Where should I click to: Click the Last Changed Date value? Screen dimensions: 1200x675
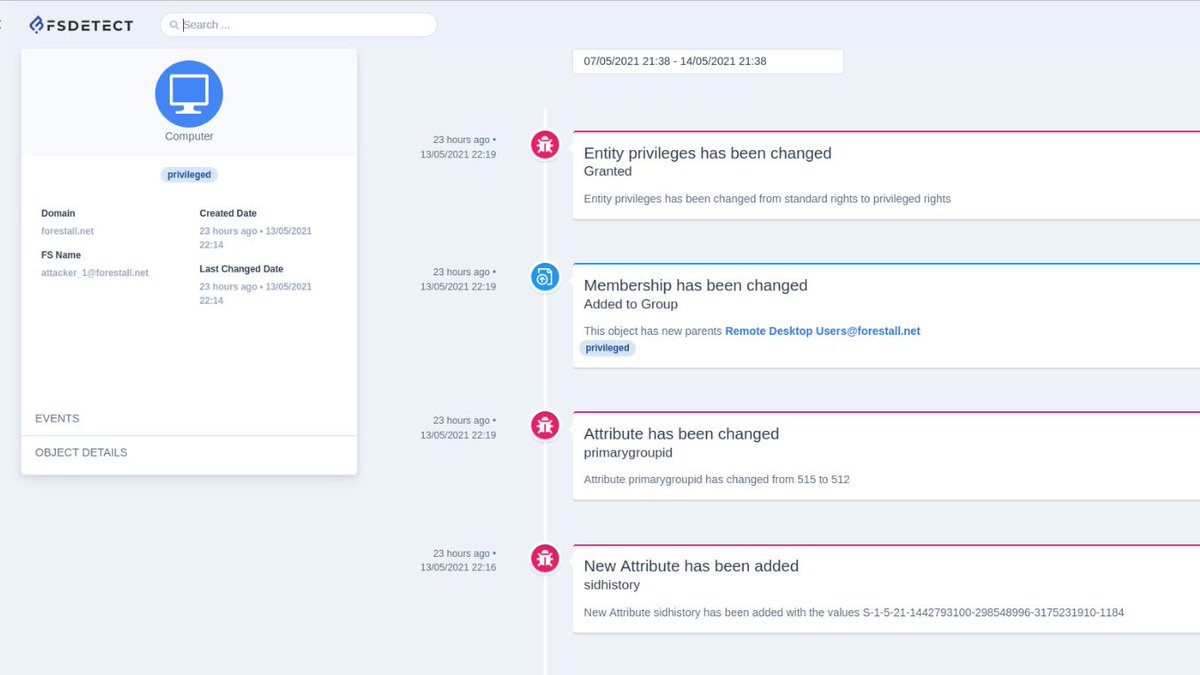255,293
